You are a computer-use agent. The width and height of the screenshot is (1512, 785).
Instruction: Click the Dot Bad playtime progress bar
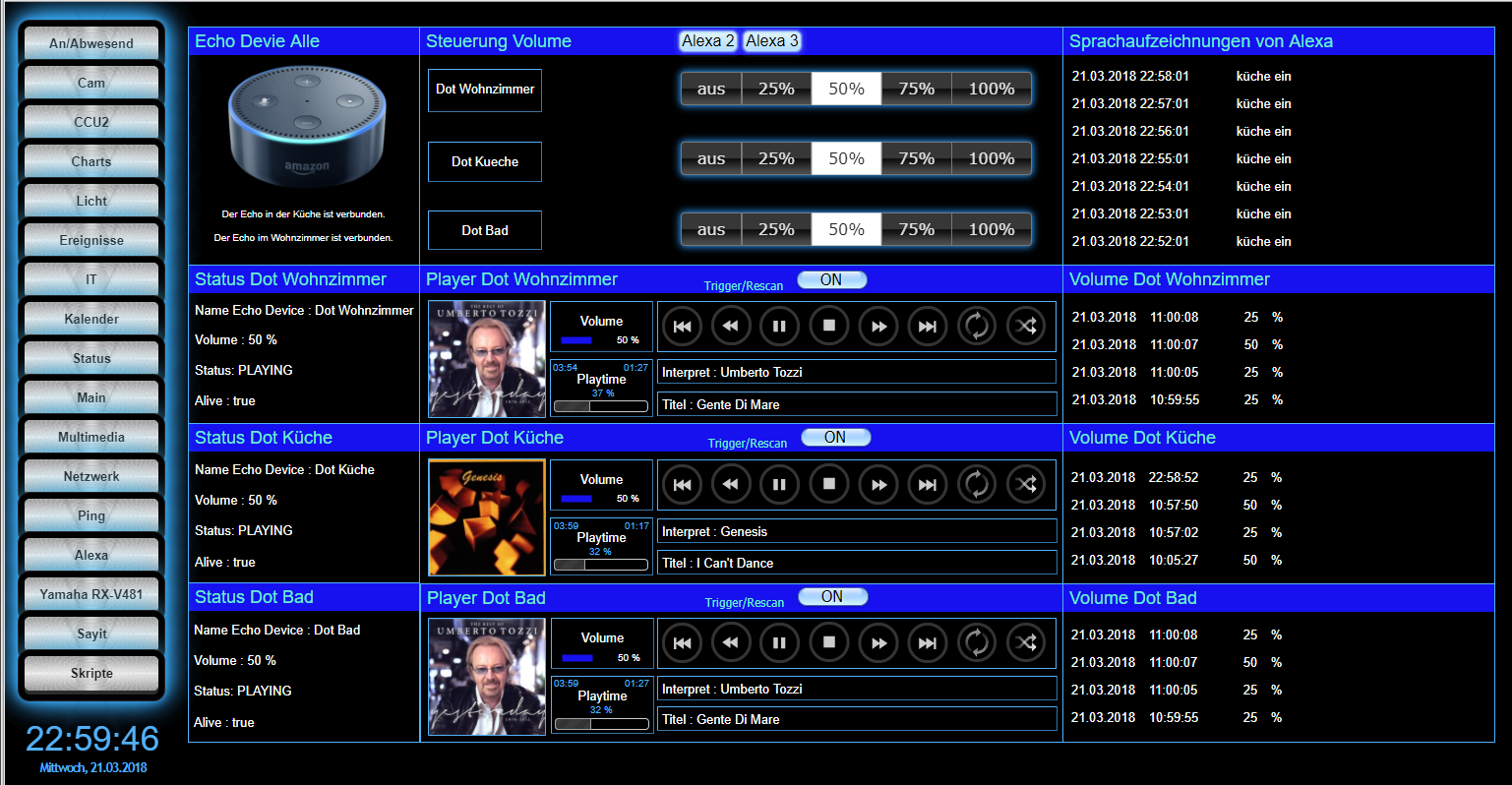(602, 724)
